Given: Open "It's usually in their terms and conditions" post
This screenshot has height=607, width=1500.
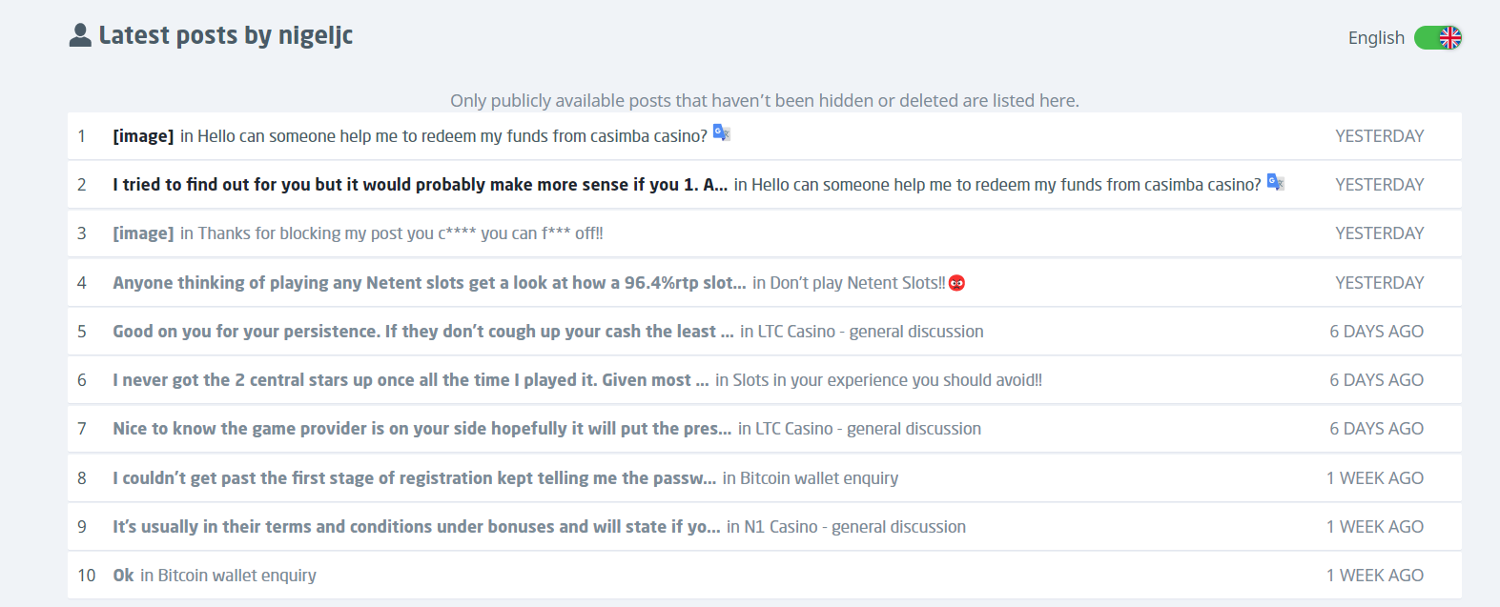Looking at the screenshot, I should click(x=416, y=527).
